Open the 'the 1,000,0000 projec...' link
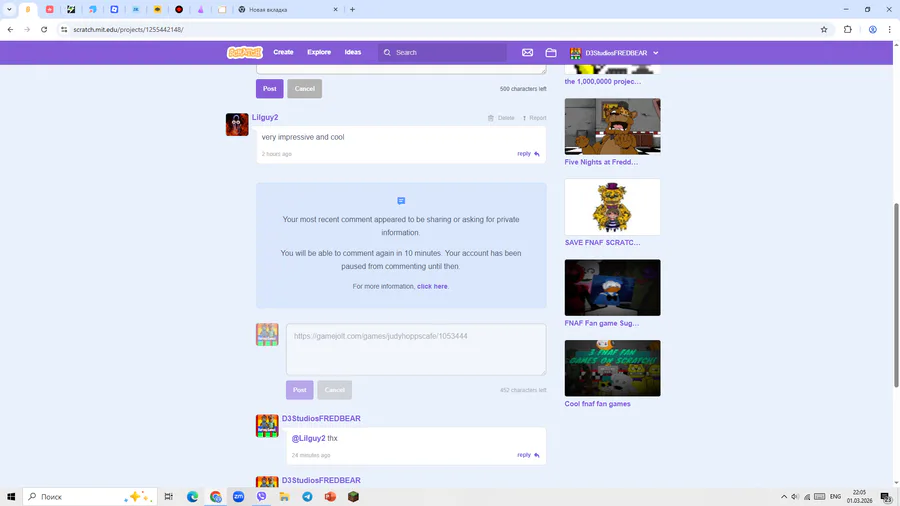The width and height of the screenshot is (900, 506). pos(603,81)
